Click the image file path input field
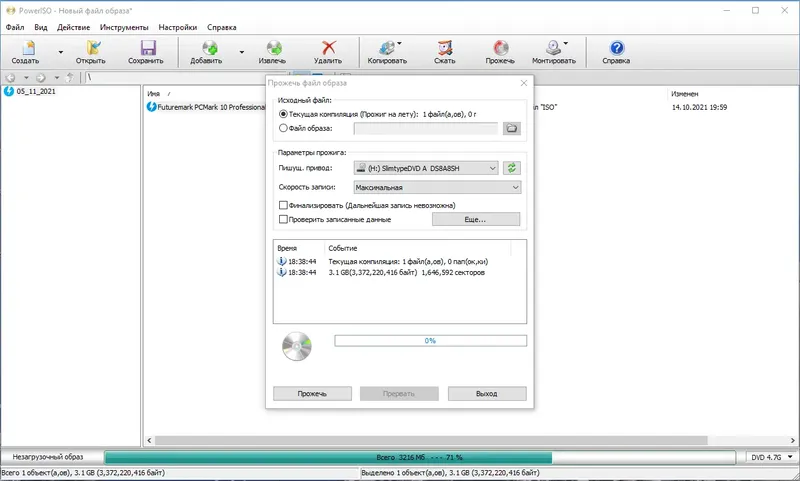Image resolution: width=800 pixels, height=481 pixels. click(426, 129)
